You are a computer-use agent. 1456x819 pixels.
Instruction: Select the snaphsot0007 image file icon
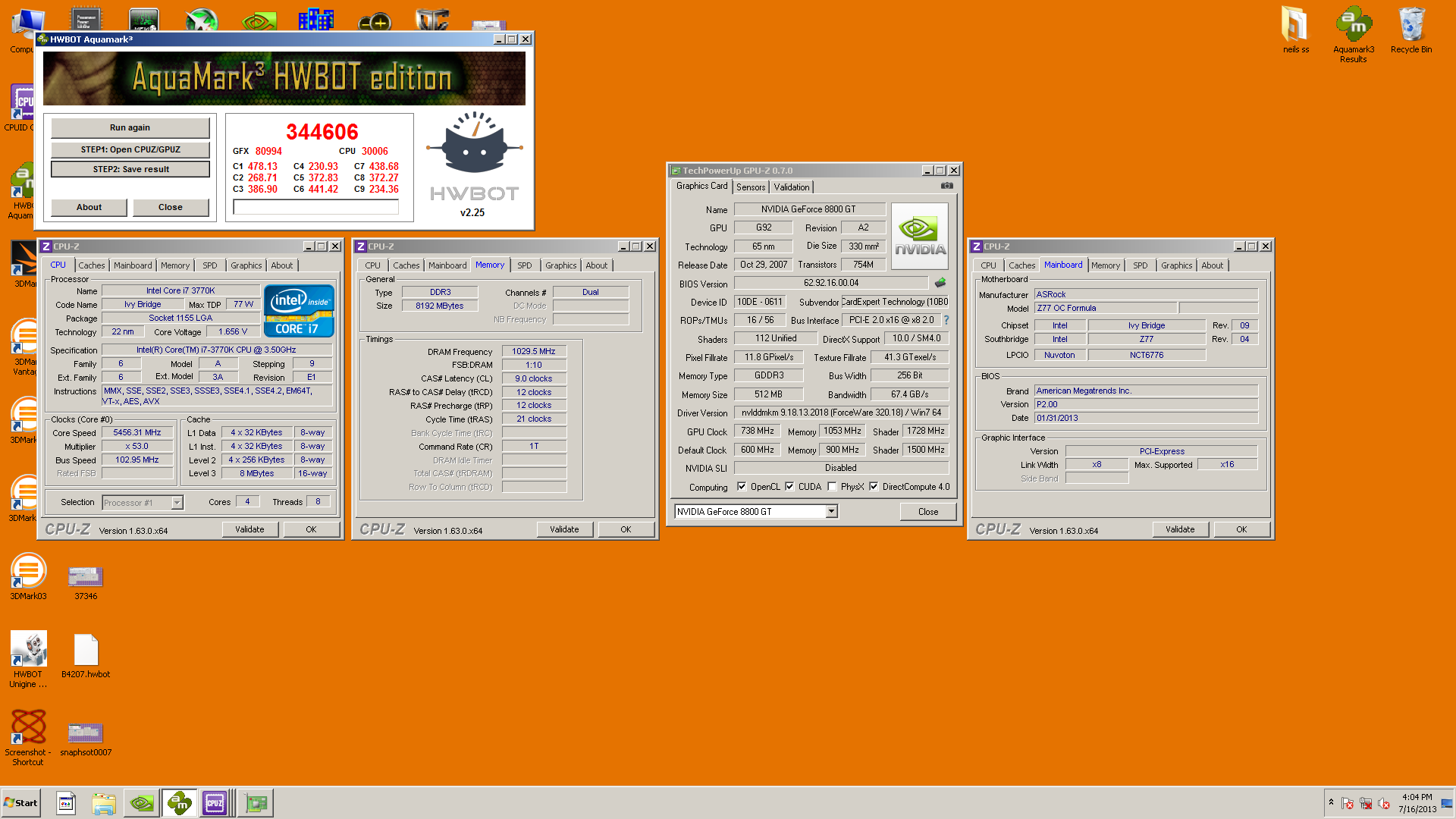point(86,738)
